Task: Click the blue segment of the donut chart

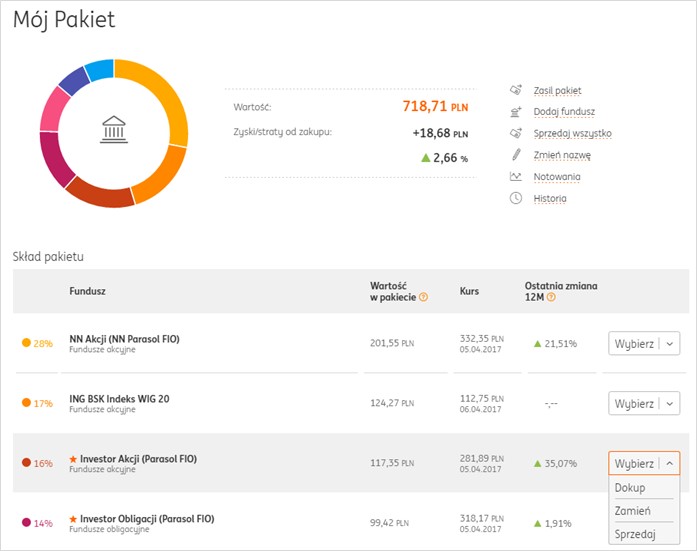Action: (100, 69)
